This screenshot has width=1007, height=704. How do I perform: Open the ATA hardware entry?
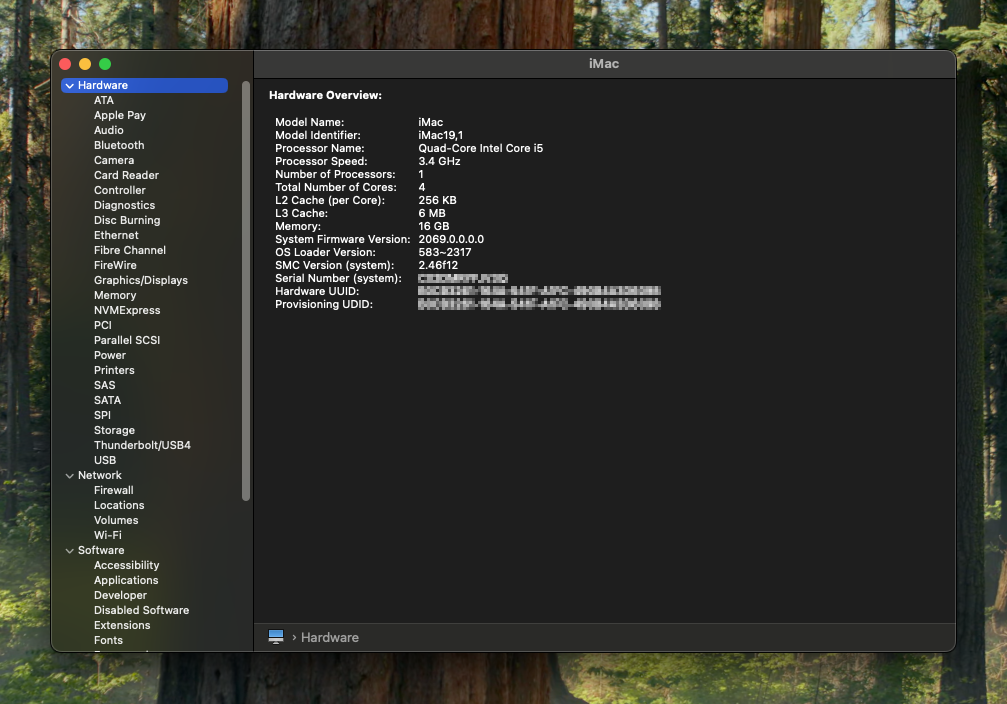tap(103, 100)
